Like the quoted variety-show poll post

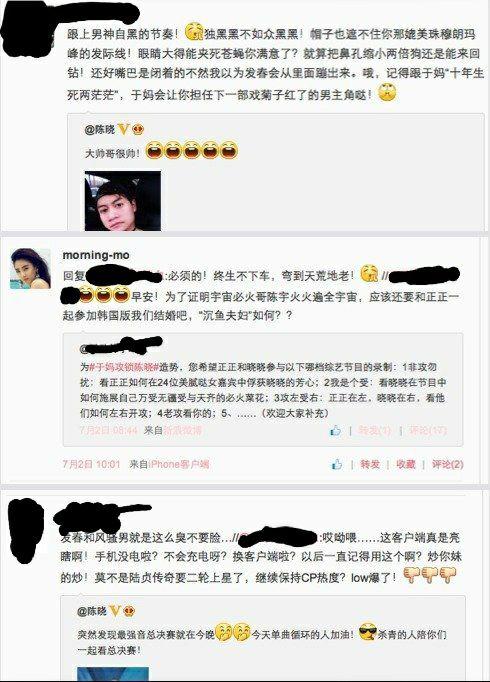335,431
